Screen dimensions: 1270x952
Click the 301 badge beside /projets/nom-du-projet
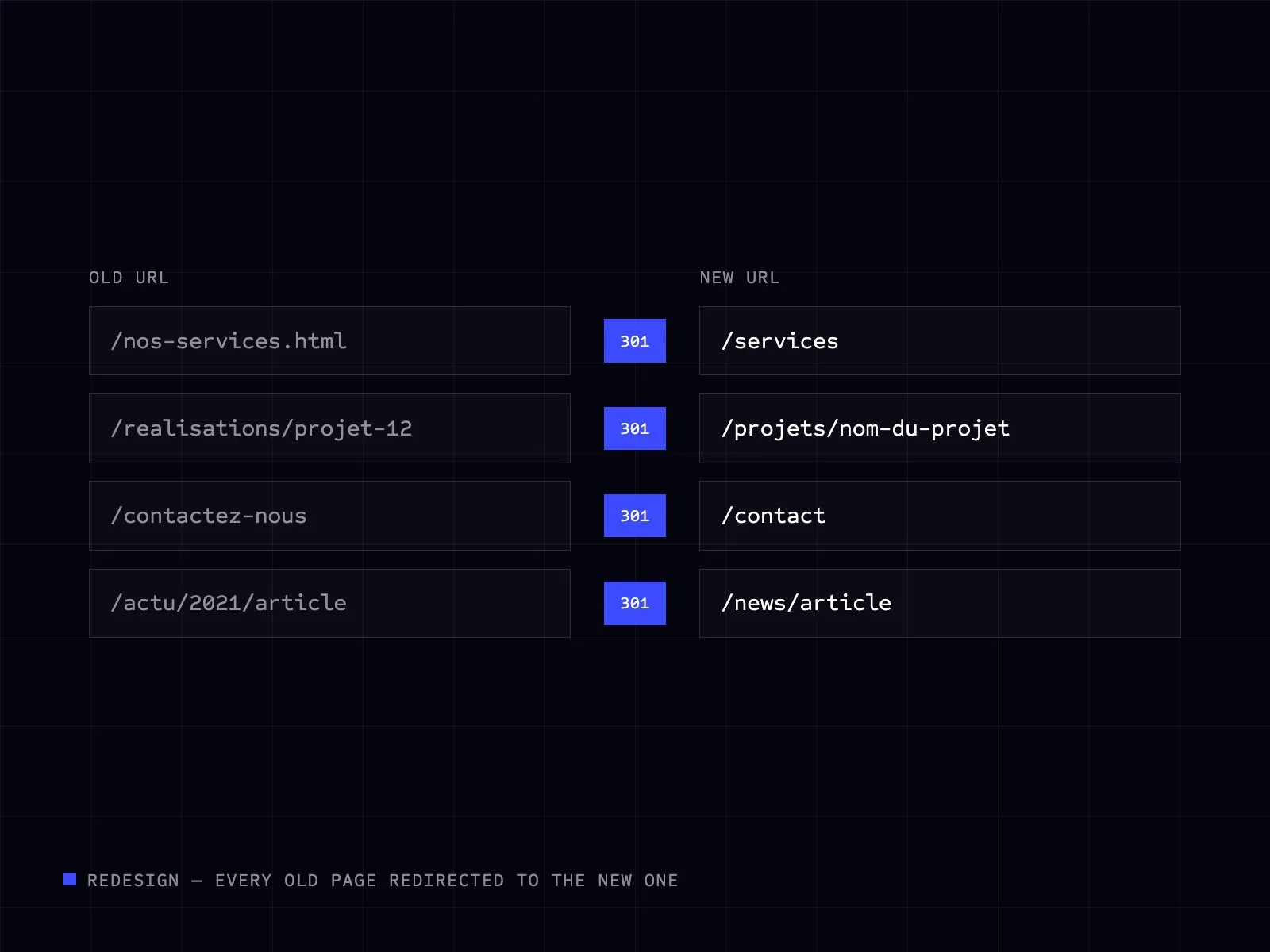pyautogui.click(x=635, y=428)
